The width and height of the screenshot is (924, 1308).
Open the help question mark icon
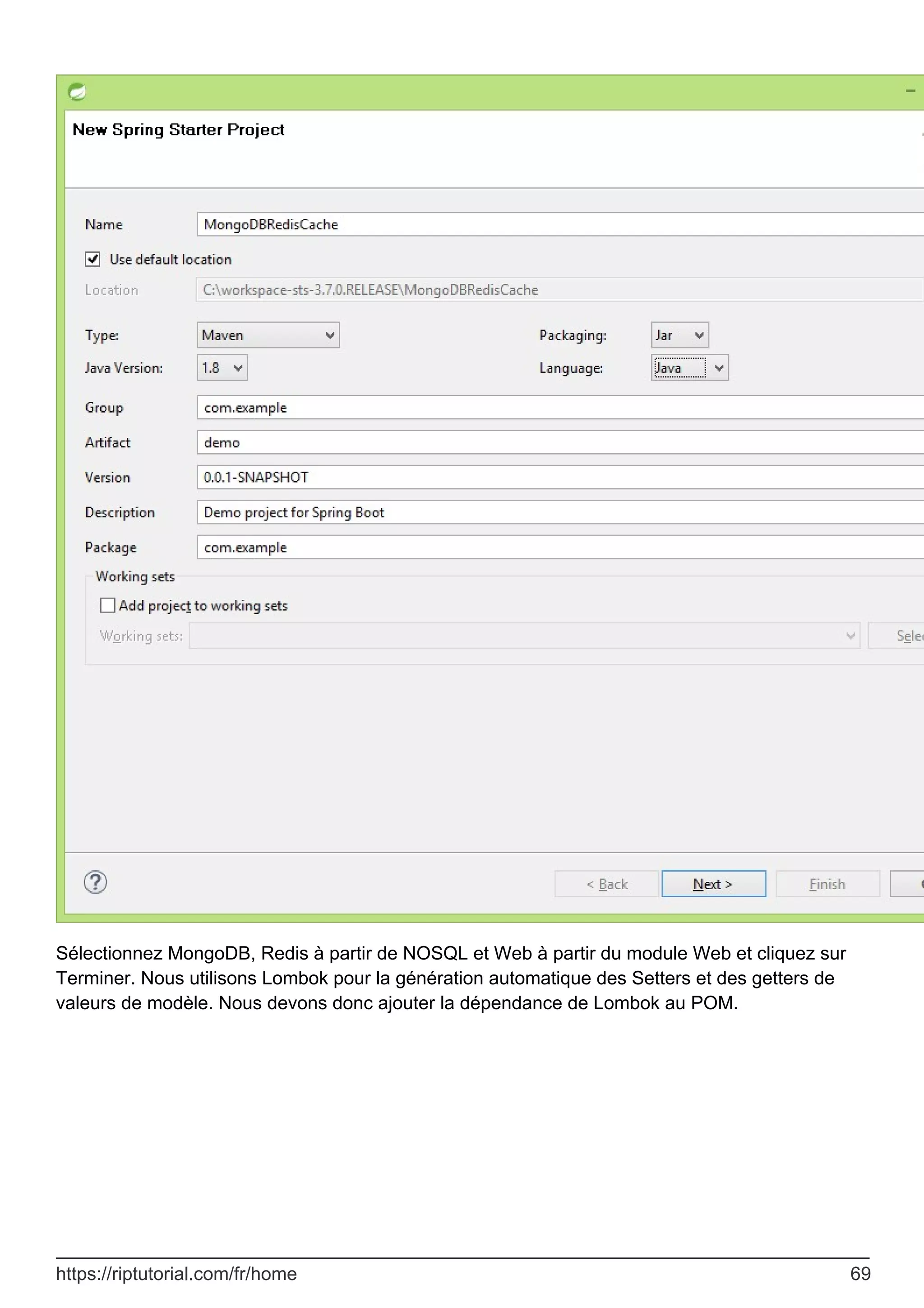click(95, 882)
